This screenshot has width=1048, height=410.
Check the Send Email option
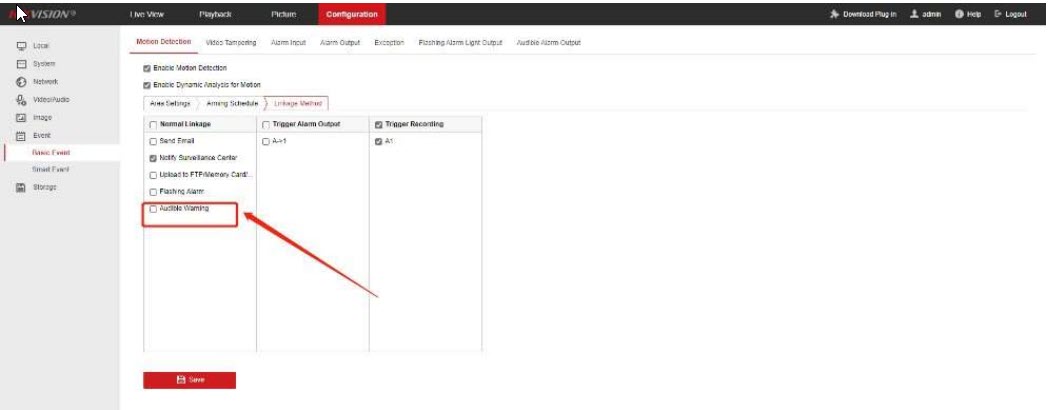pyautogui.click(x=153, y=142)
